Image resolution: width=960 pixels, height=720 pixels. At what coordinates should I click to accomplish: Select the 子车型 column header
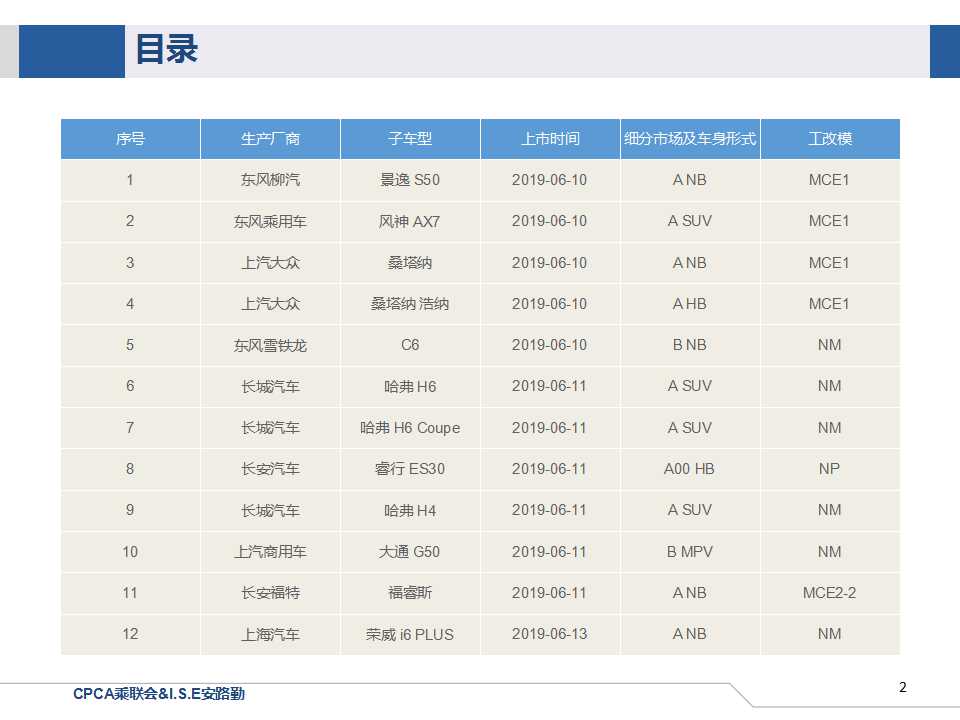(x=410, y=139)
